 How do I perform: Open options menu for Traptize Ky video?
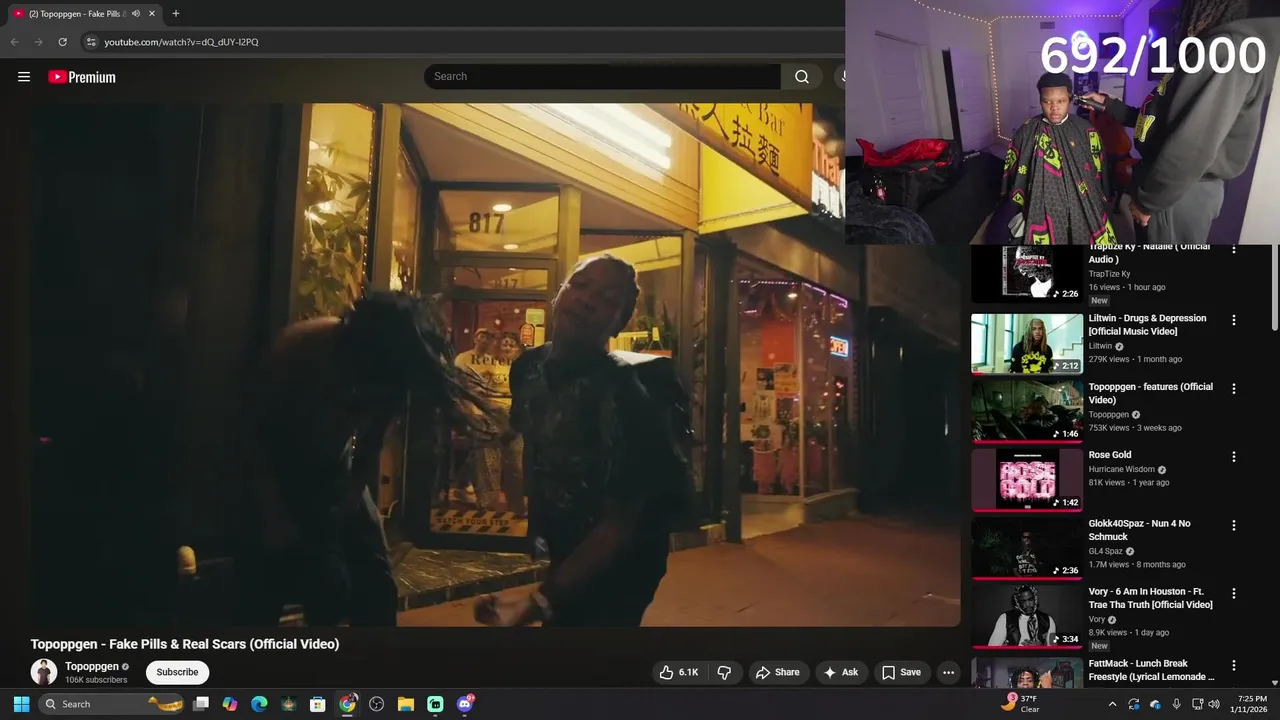point(1233,250)
